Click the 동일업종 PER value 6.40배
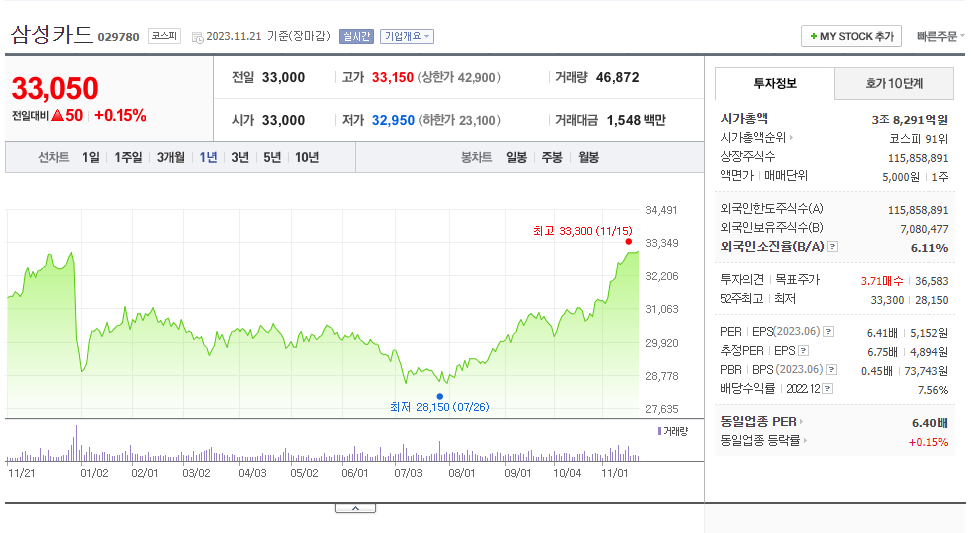The width and height of the screenshot is (971, 533). click(930, 423)
